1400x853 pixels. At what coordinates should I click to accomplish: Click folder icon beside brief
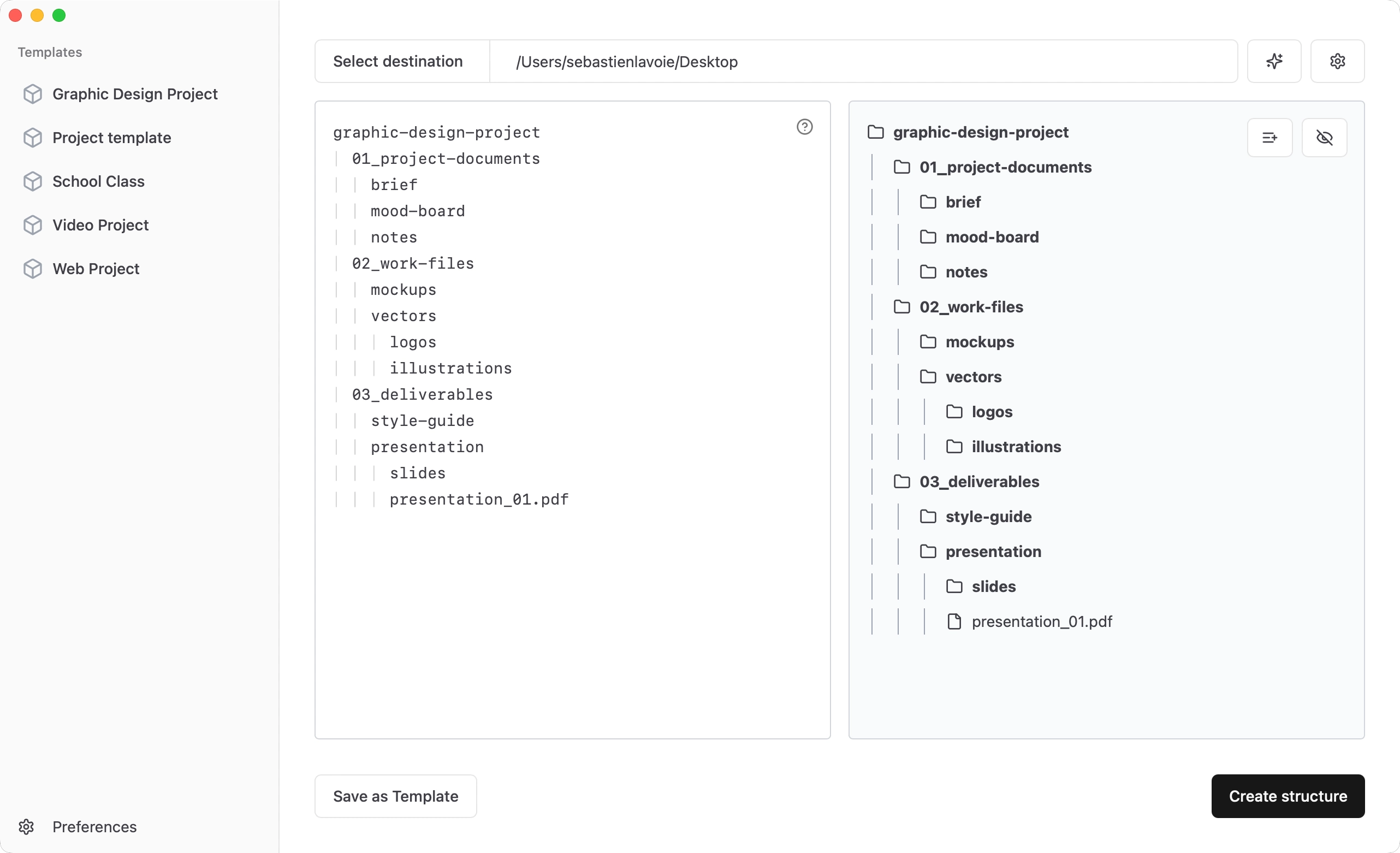pyautogui.click(x=927, y=202)
